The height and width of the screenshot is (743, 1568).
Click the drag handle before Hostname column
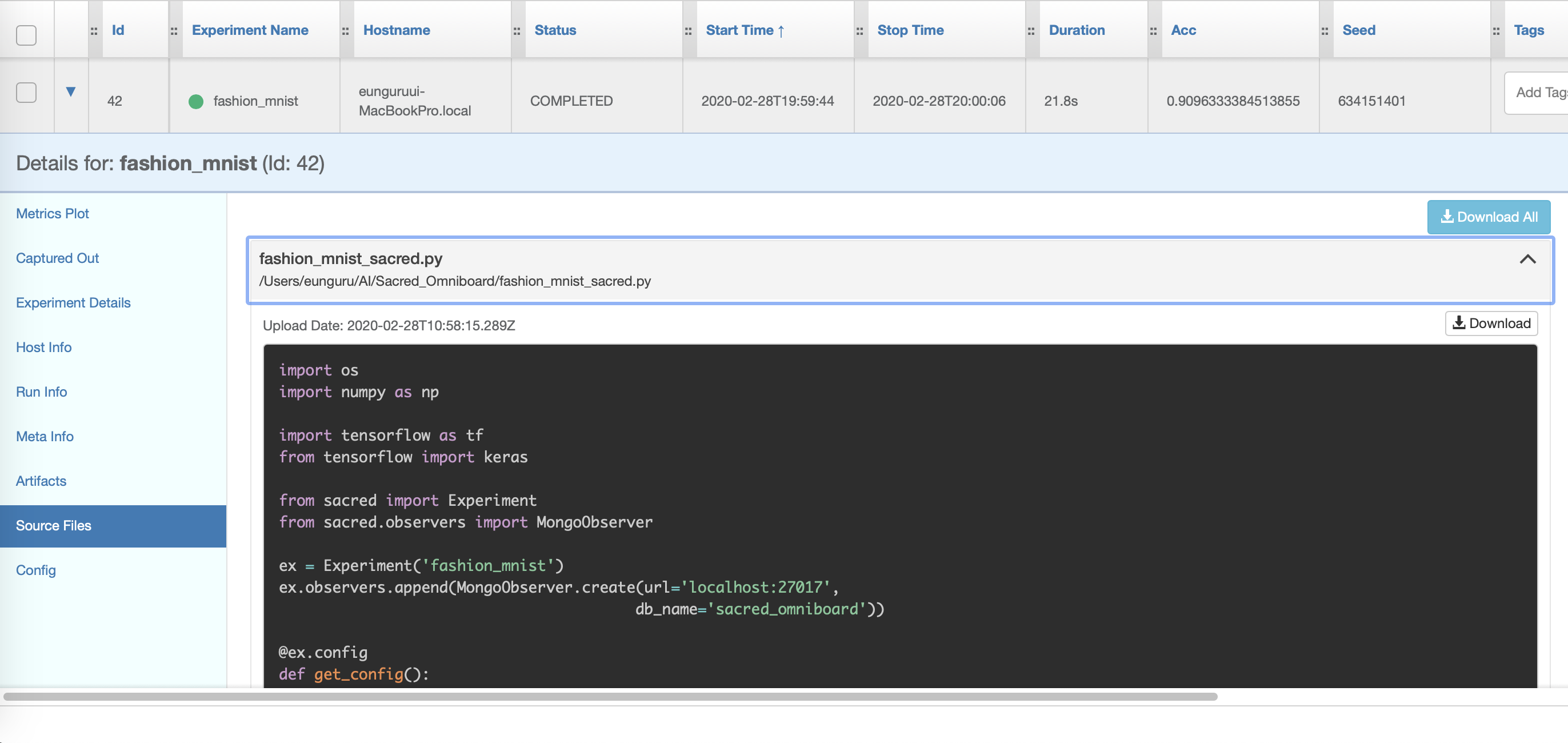click(x=345, y=31)
